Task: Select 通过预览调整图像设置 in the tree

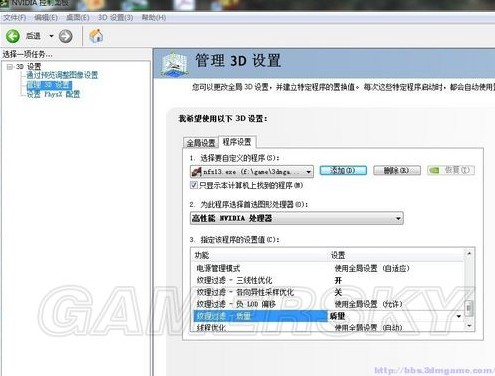Action: click(x=62, y=75)
